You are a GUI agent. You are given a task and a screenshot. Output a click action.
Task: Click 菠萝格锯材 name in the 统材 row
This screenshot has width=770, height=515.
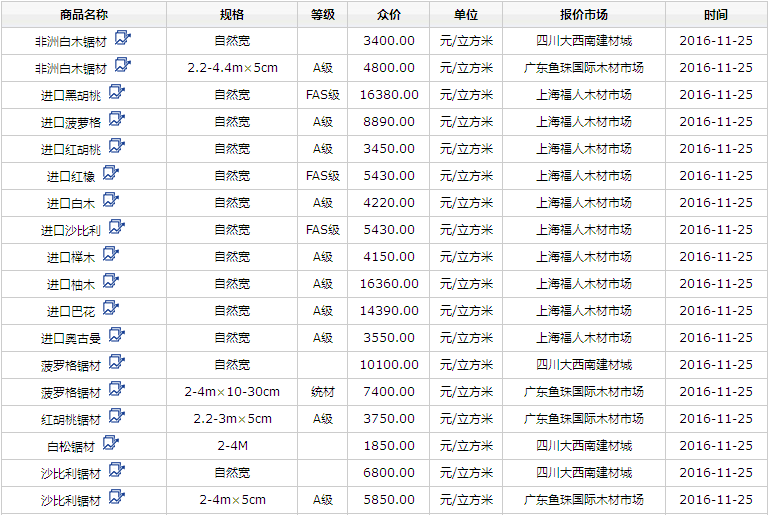coord(70,392)
